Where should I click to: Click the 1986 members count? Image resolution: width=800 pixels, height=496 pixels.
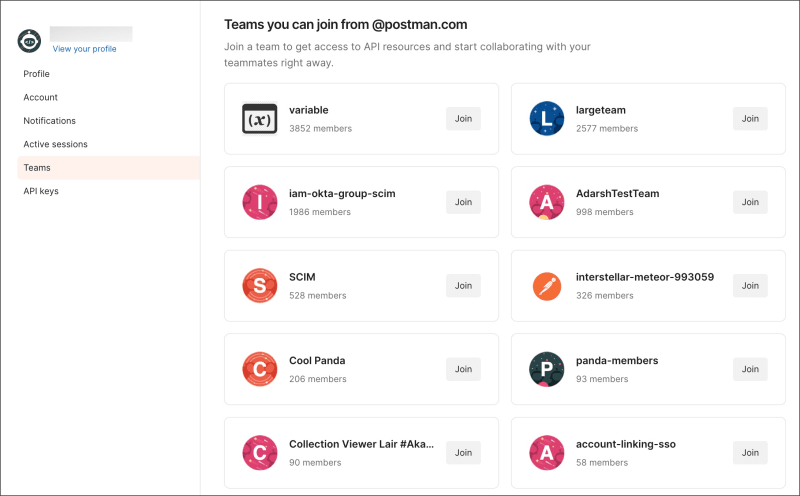(320, 212)
